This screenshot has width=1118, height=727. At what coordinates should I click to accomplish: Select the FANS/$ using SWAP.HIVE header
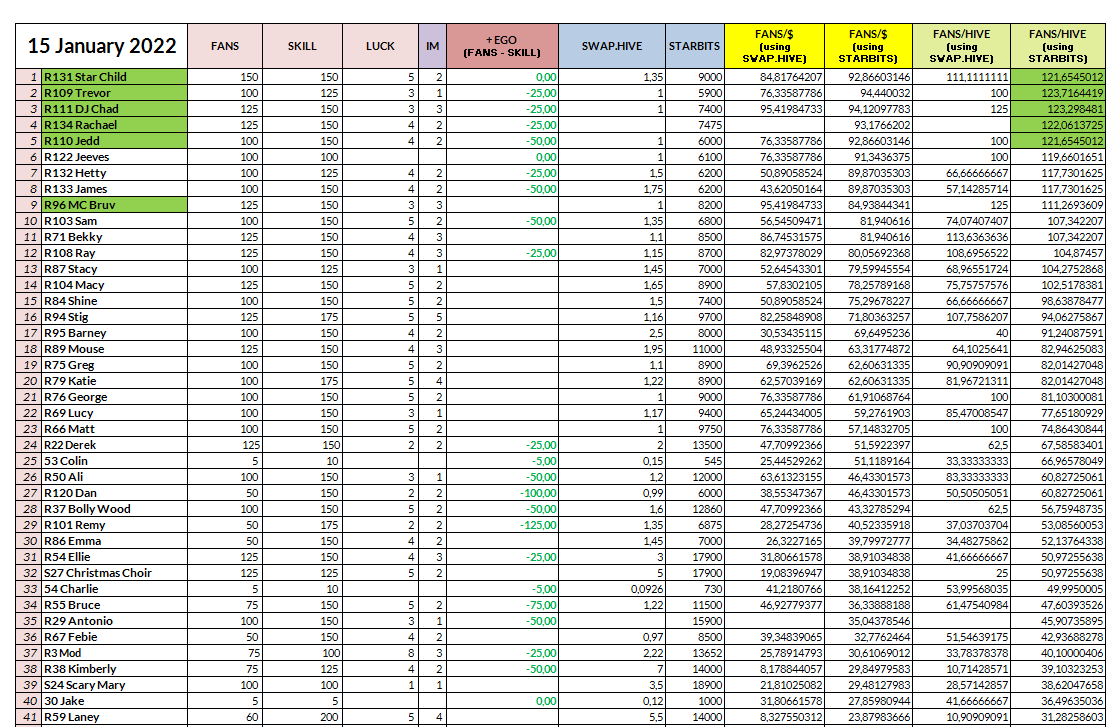pos(774,46)
